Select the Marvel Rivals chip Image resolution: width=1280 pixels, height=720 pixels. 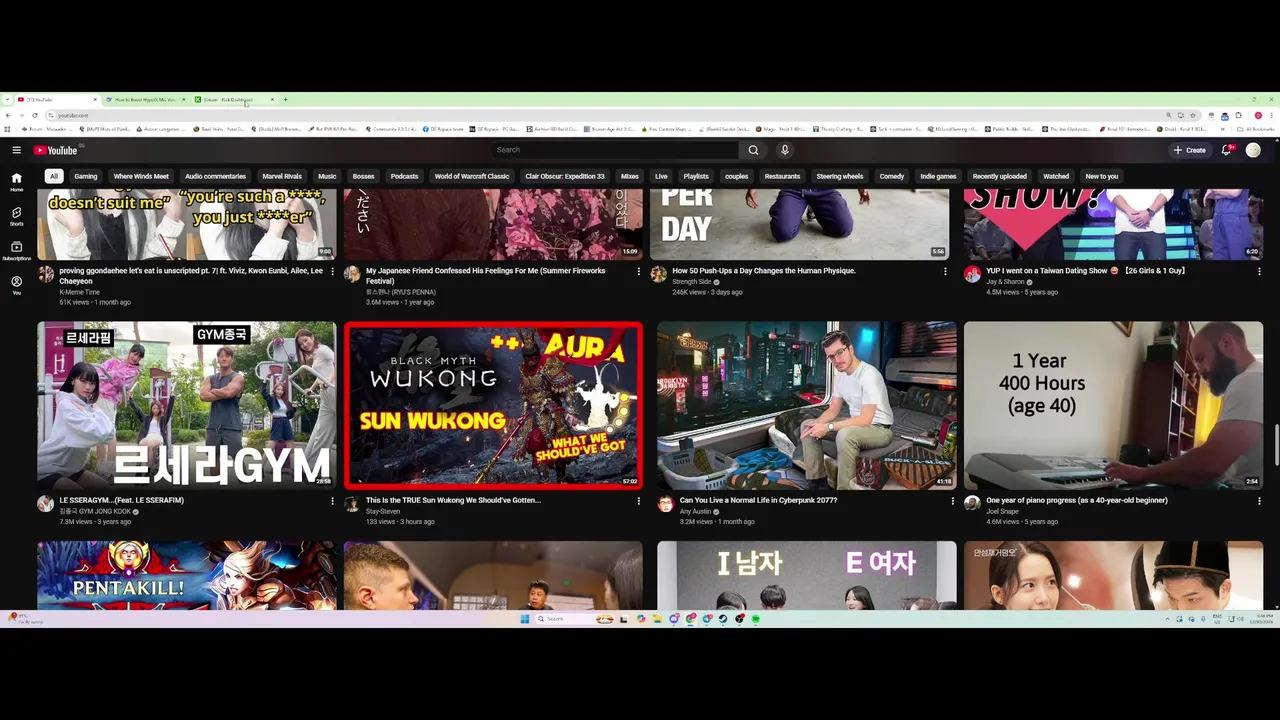(282, 176)
